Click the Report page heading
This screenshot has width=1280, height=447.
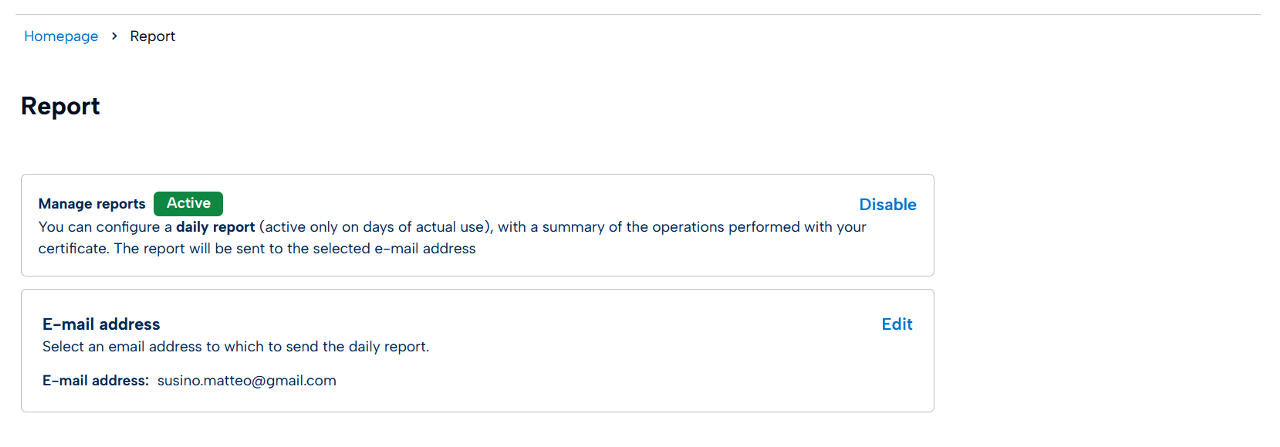[x=60, y=106]
